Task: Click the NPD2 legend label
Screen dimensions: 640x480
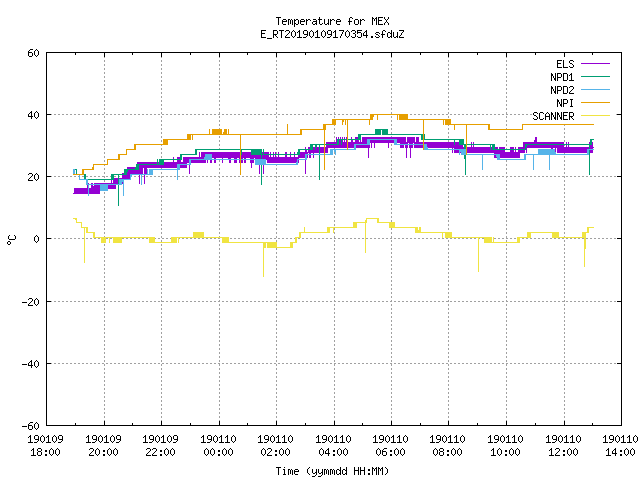Action: 562,90
